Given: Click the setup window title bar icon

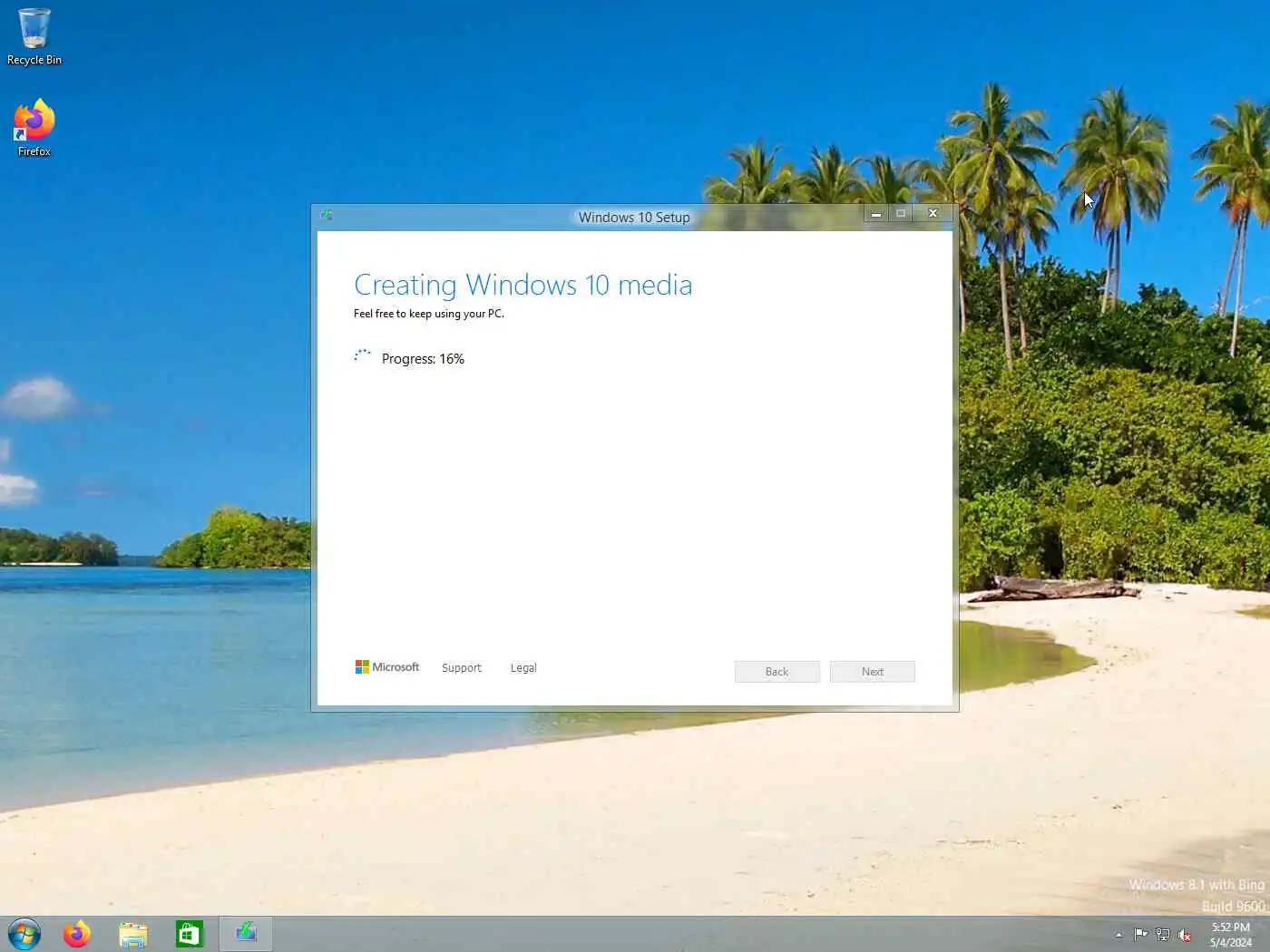Looking at the screenshot, I should click(327, 216).
